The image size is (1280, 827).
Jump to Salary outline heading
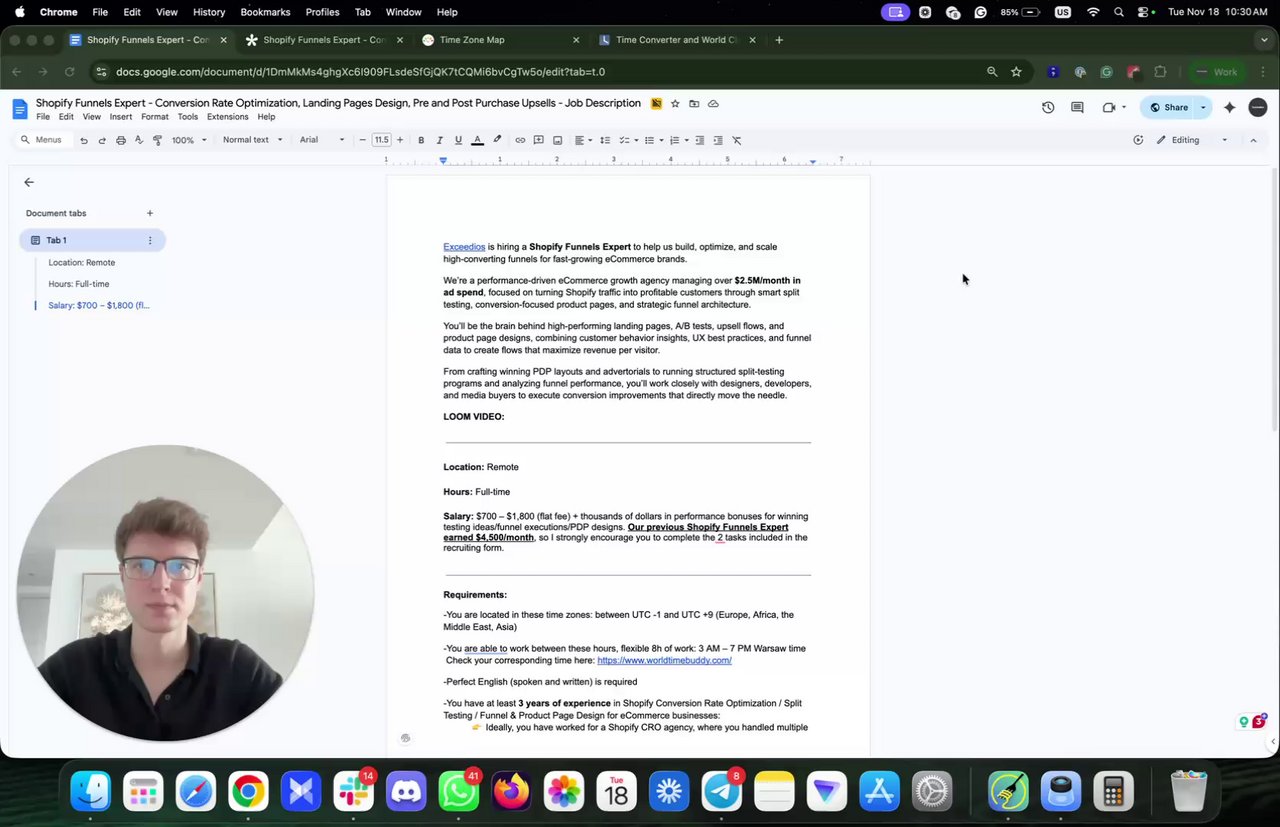[99, 305]
